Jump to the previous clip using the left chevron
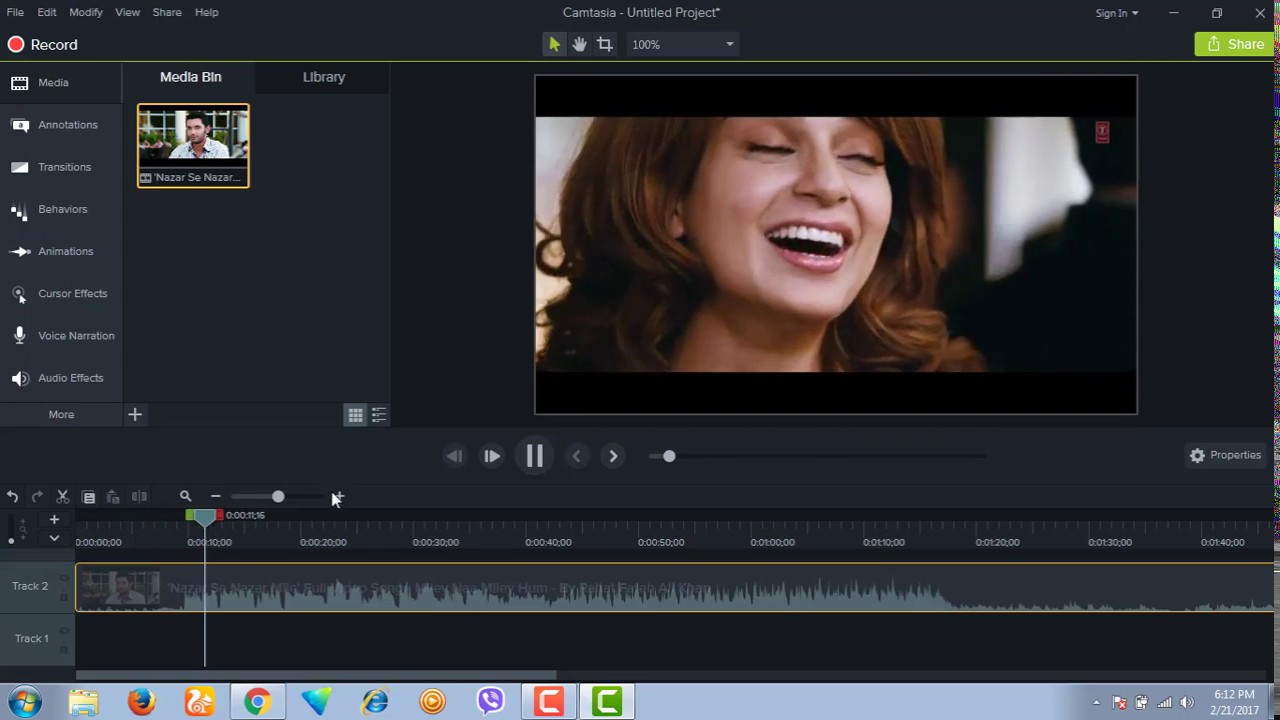The height and width of the screenshot is (720, 1280). tap(576, 456)
